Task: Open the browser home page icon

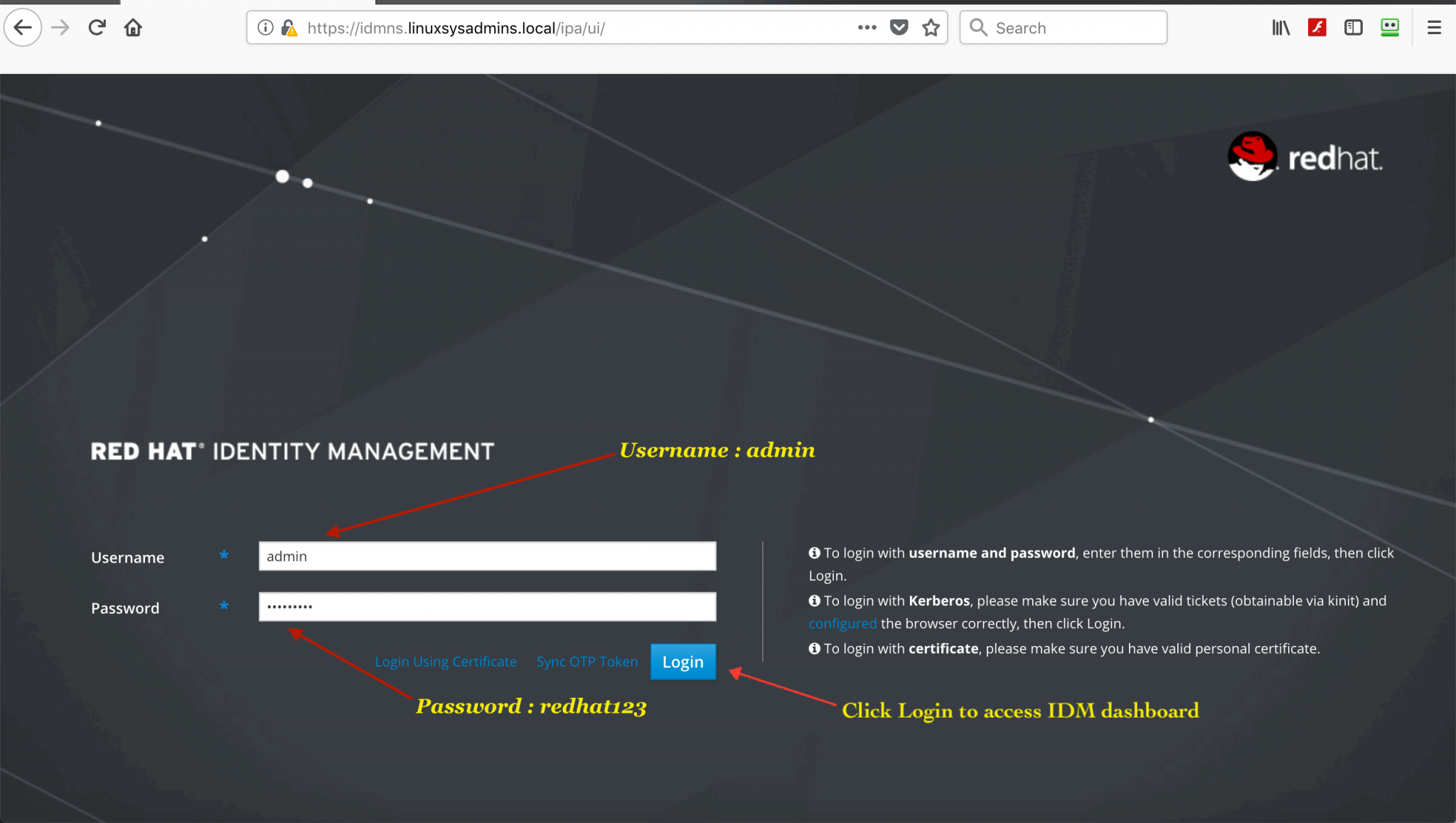Action: (133, 28)
